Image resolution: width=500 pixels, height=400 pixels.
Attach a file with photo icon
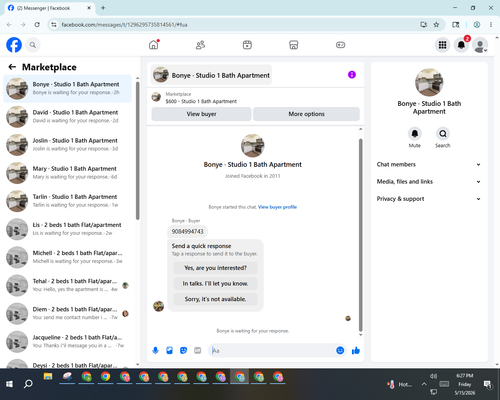[x=169, y=350]
